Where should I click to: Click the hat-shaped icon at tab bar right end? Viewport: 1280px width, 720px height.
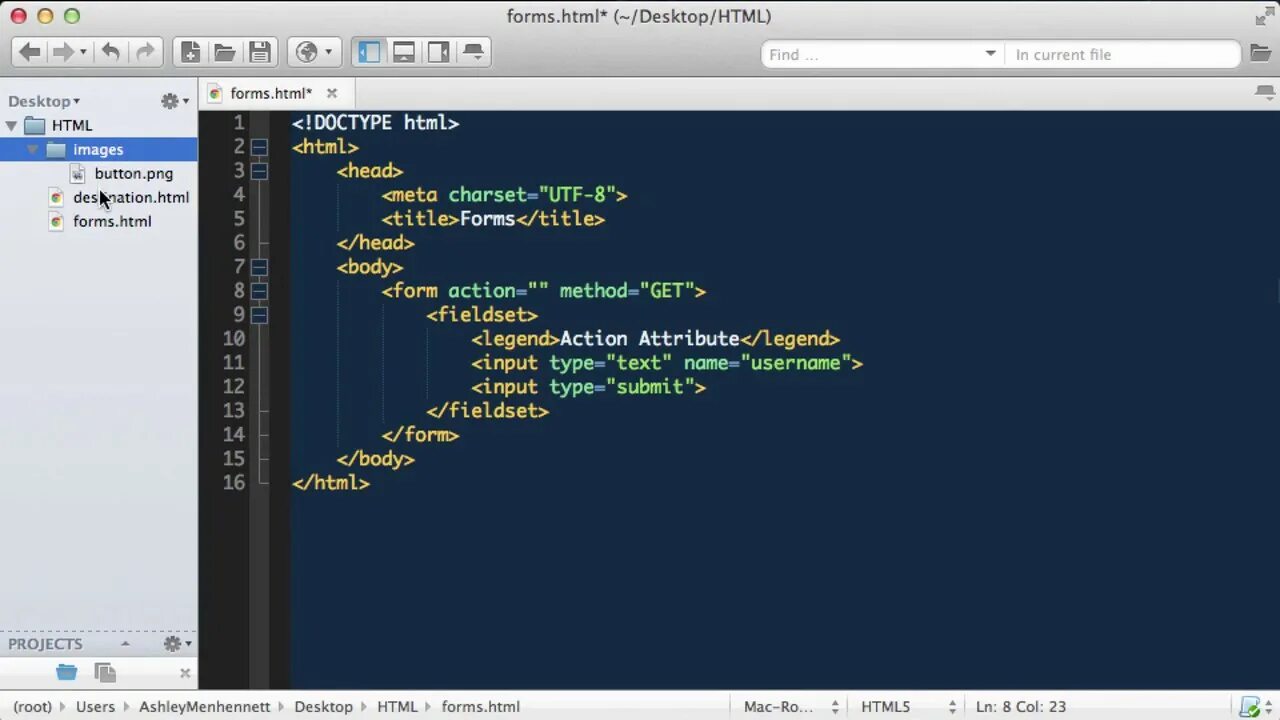1265,93
